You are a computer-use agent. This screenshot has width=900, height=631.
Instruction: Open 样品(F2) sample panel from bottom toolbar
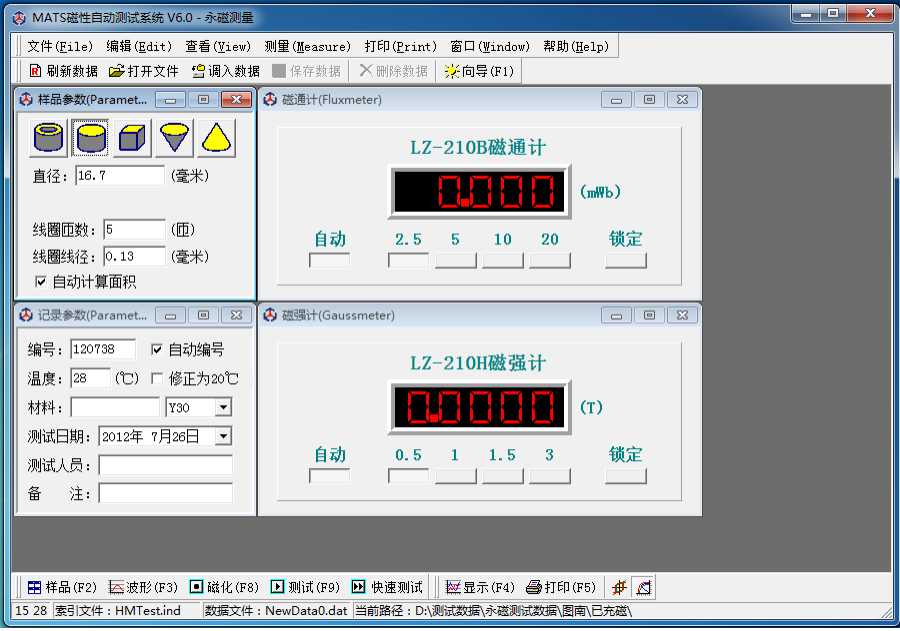tap(62, 587)
